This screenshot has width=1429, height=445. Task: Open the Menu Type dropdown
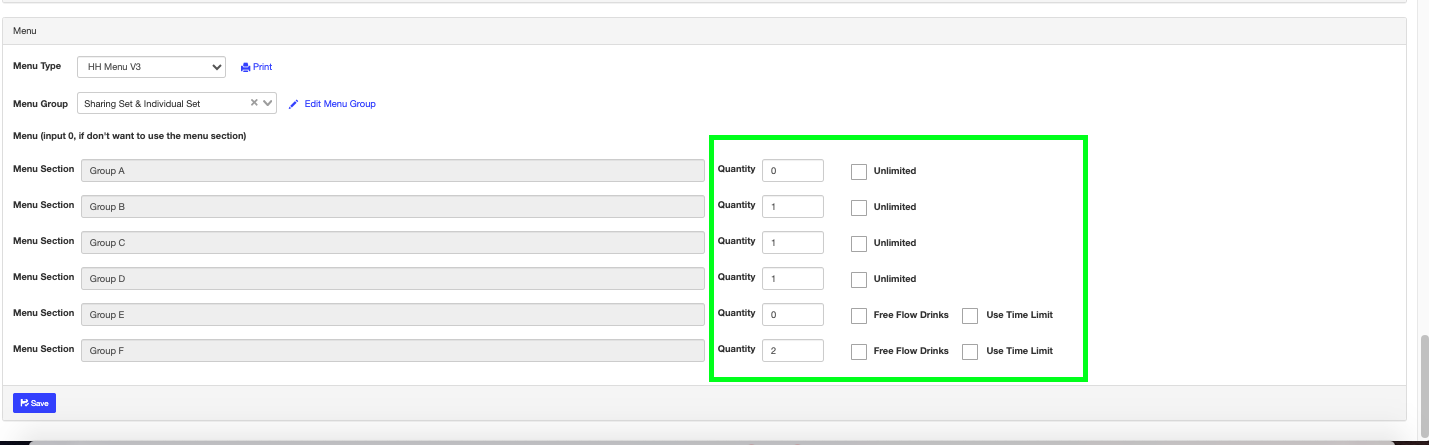(152, 67)
